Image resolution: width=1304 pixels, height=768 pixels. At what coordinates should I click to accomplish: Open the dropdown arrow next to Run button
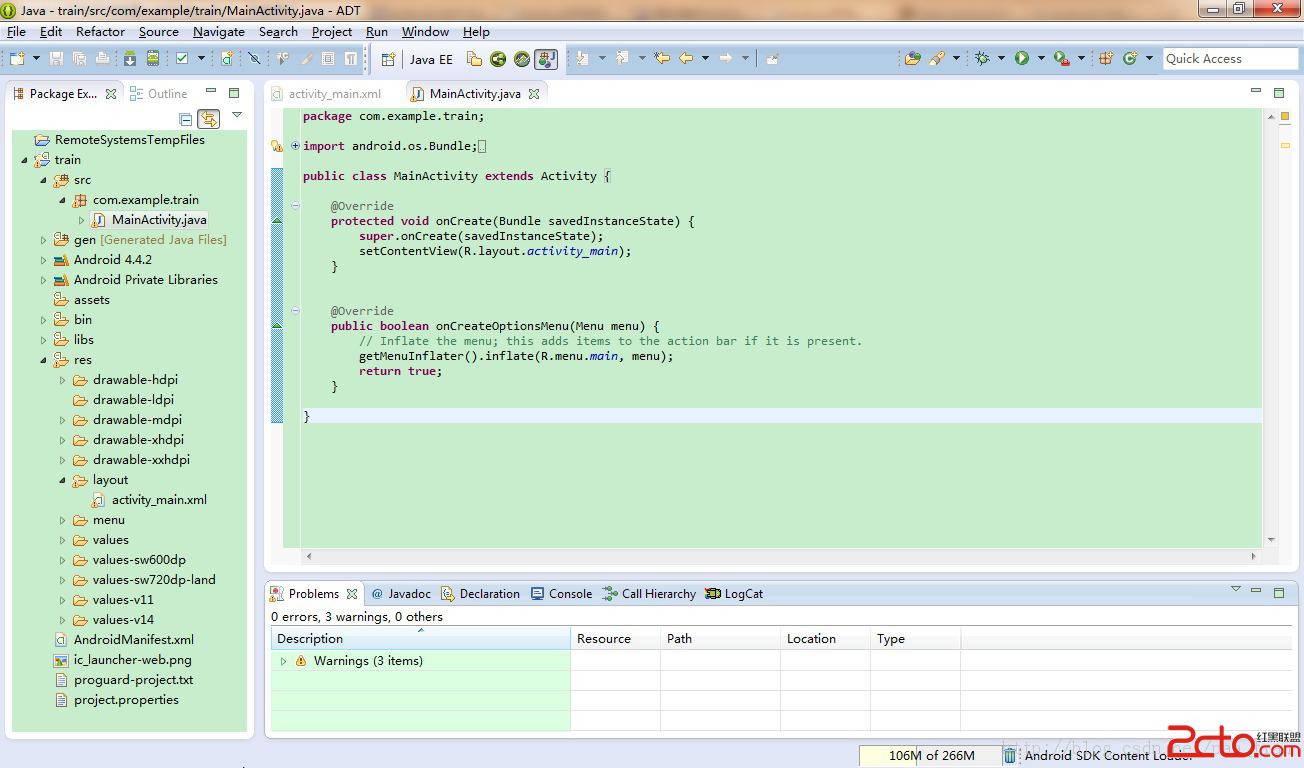click(1040, 59)
